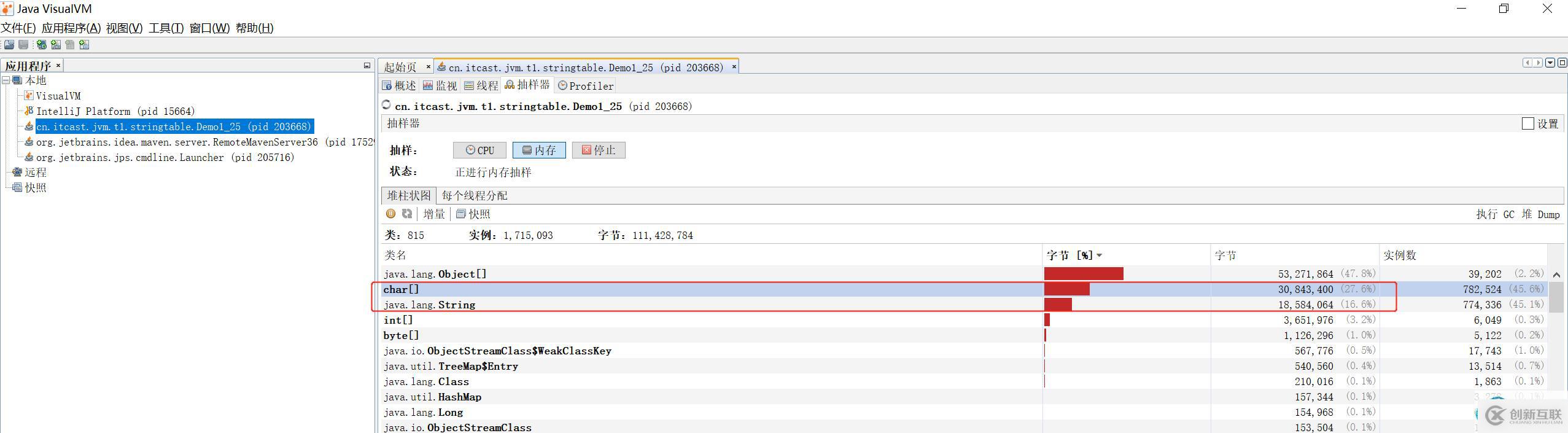
Task: Open the View (视图) menu
Action: click(x=124, y=28)
